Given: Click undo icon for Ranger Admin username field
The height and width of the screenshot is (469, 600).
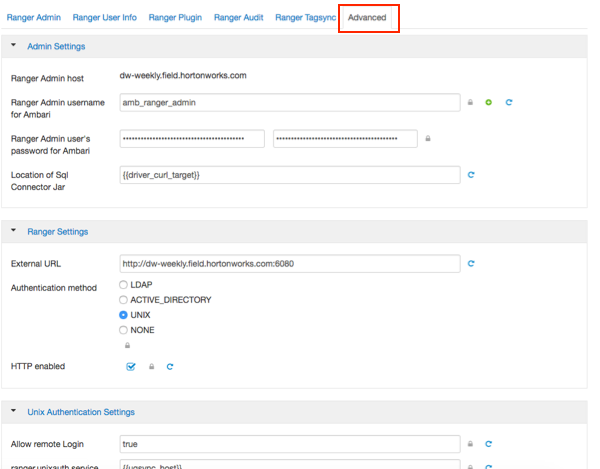Looking at the screenshot, I should point(509,102).
